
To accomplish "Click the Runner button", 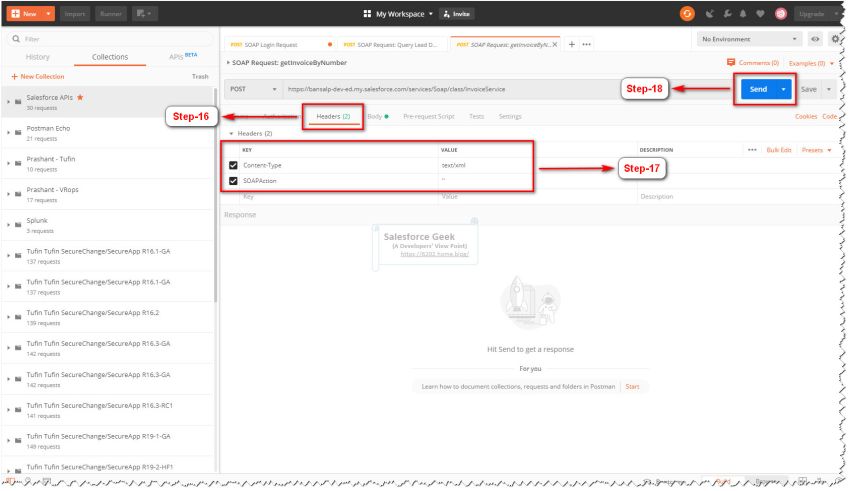I will (111, 14).
